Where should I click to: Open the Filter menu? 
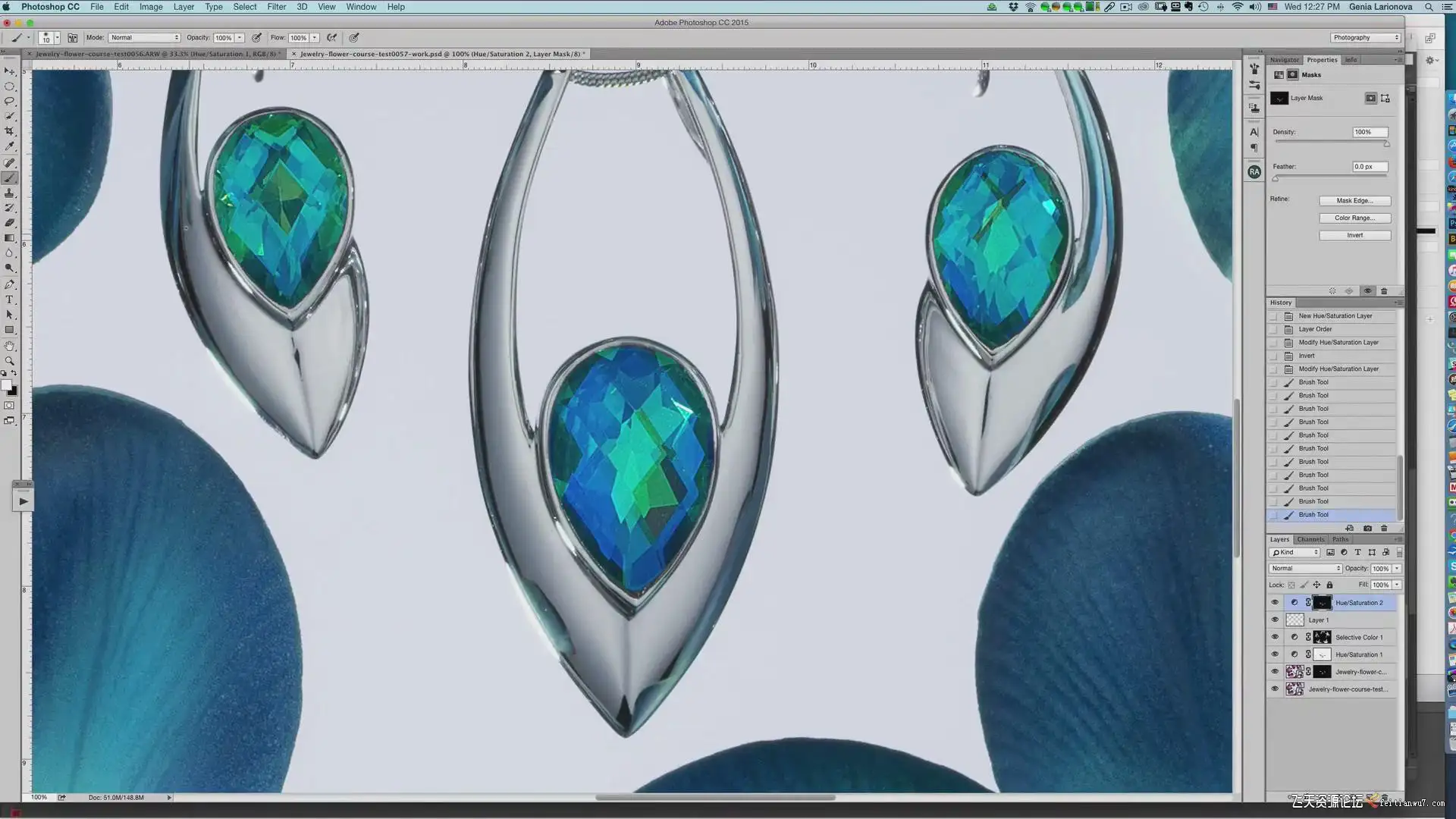pyautogui.click(x=276, y=7)
